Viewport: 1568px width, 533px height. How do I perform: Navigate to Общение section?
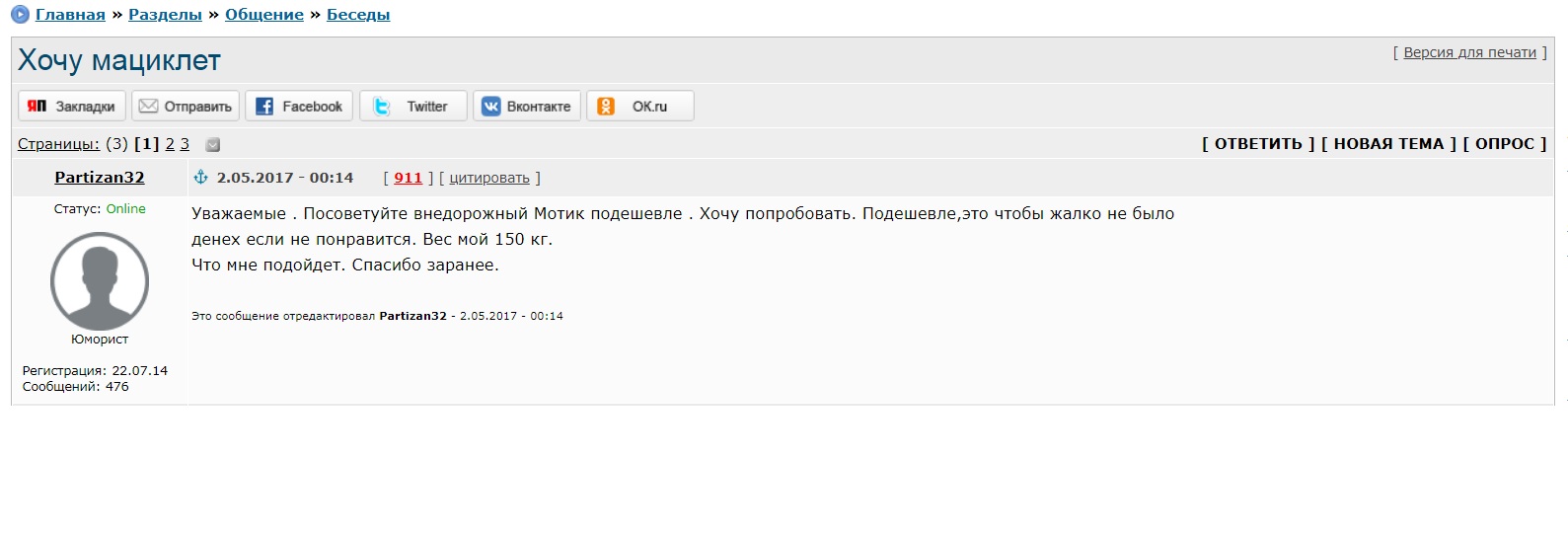pos(264,15)
